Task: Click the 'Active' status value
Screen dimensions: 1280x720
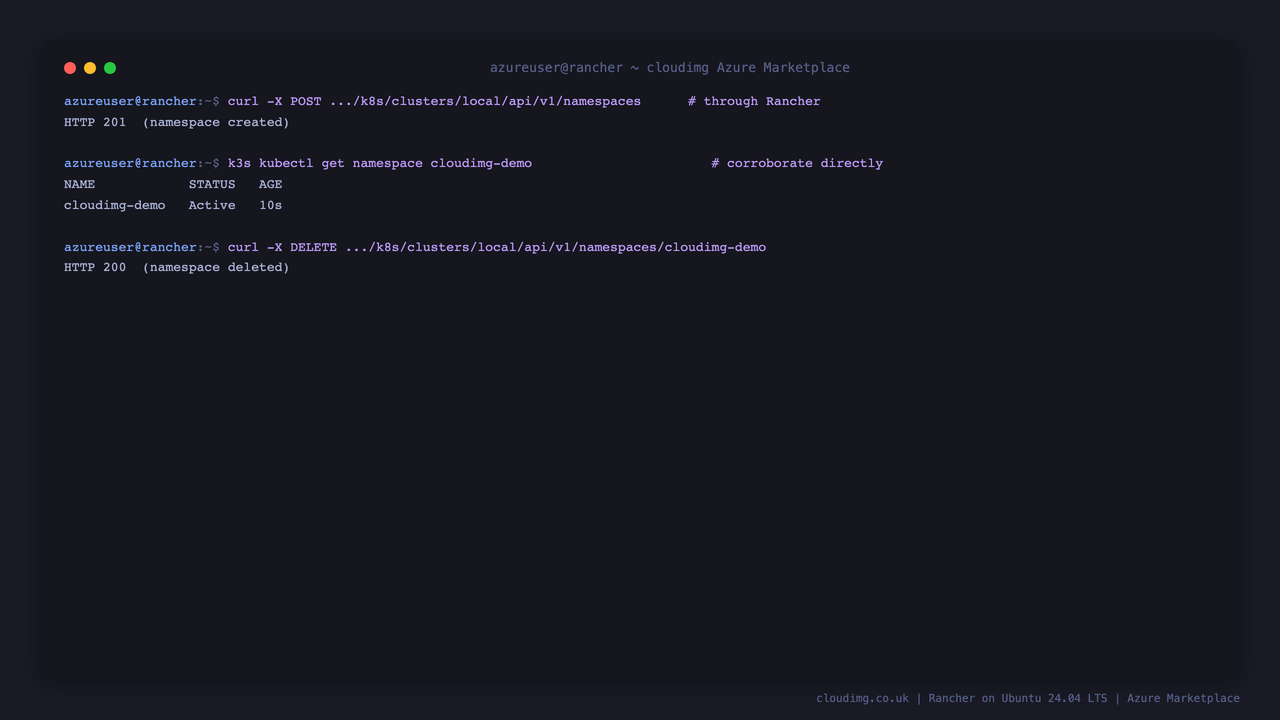Action: pyautogui.click(x=212, y=205)
